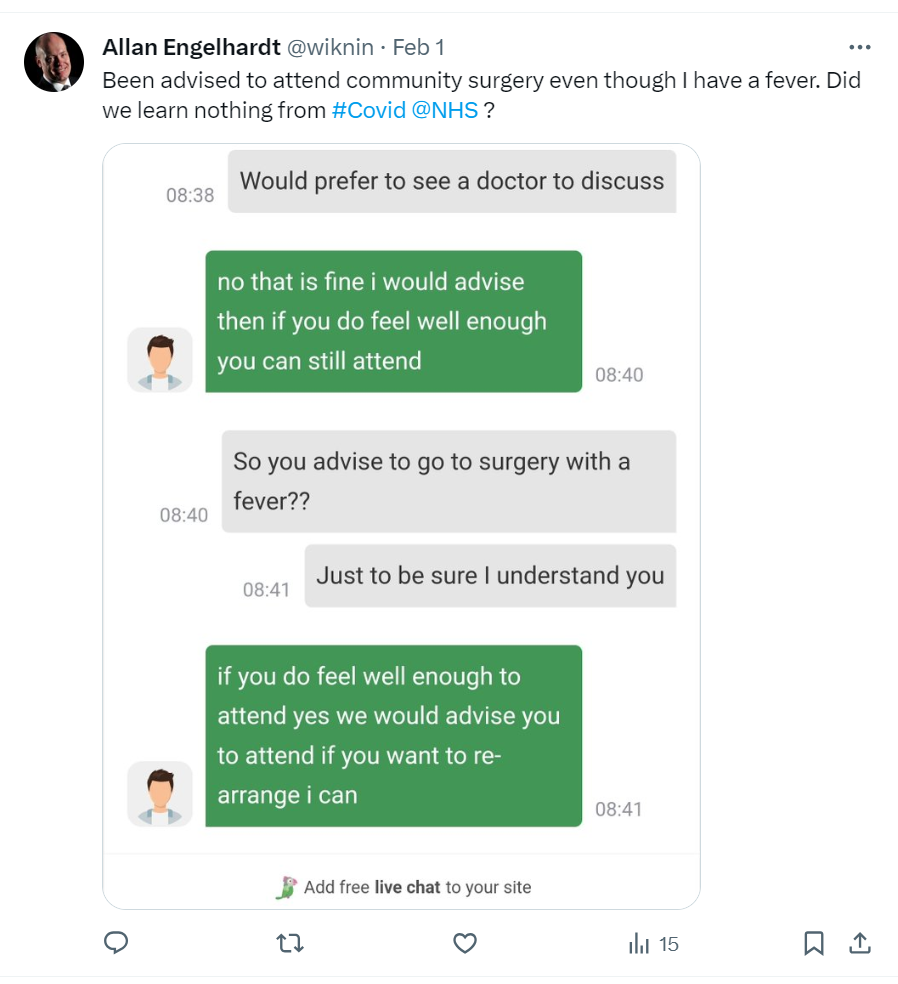
Task: Open the @wiknin handle link
Action: [331, 47]
